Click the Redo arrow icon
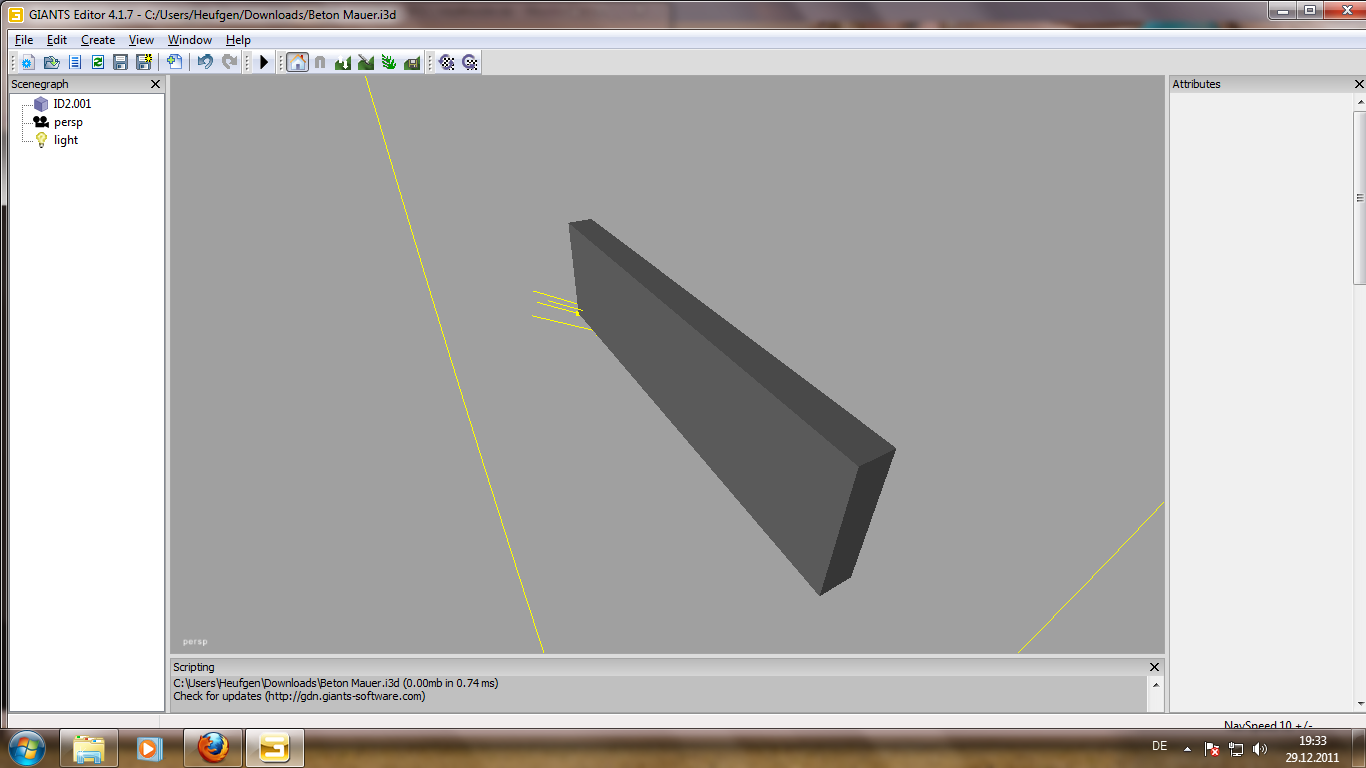 click(x=229, y=62)
